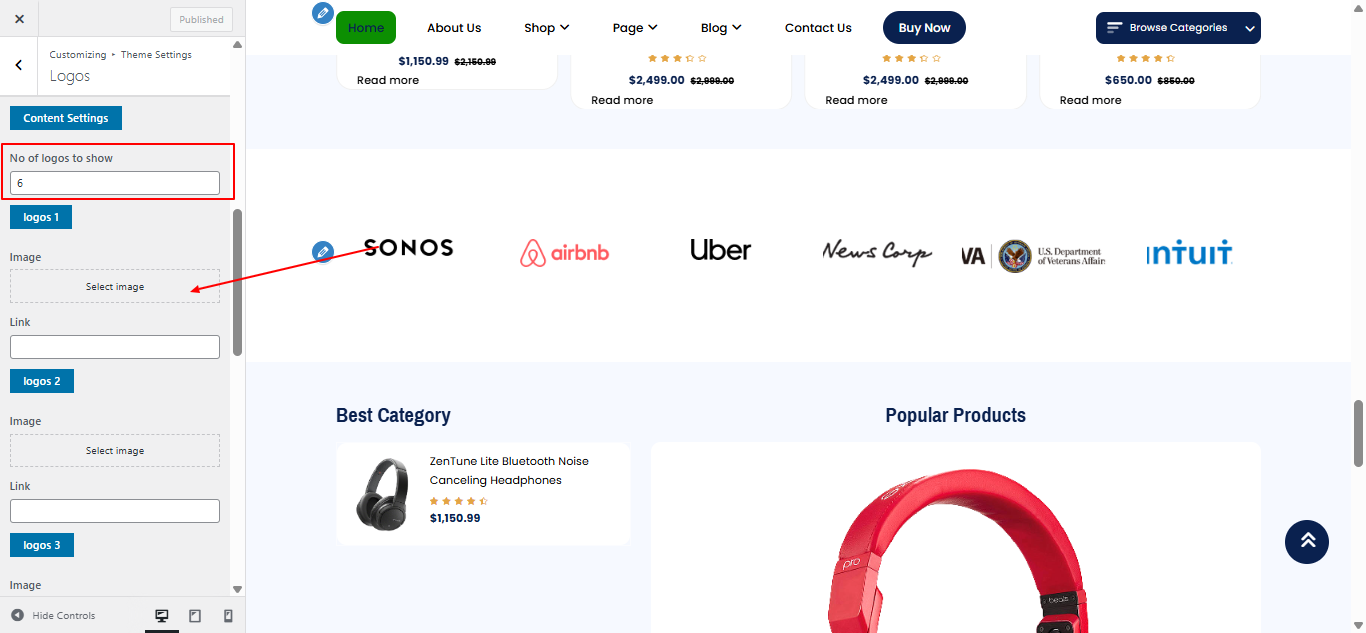The image size is (1366, 633).
Task: Select the Home menu item
Action: (365, 27)
